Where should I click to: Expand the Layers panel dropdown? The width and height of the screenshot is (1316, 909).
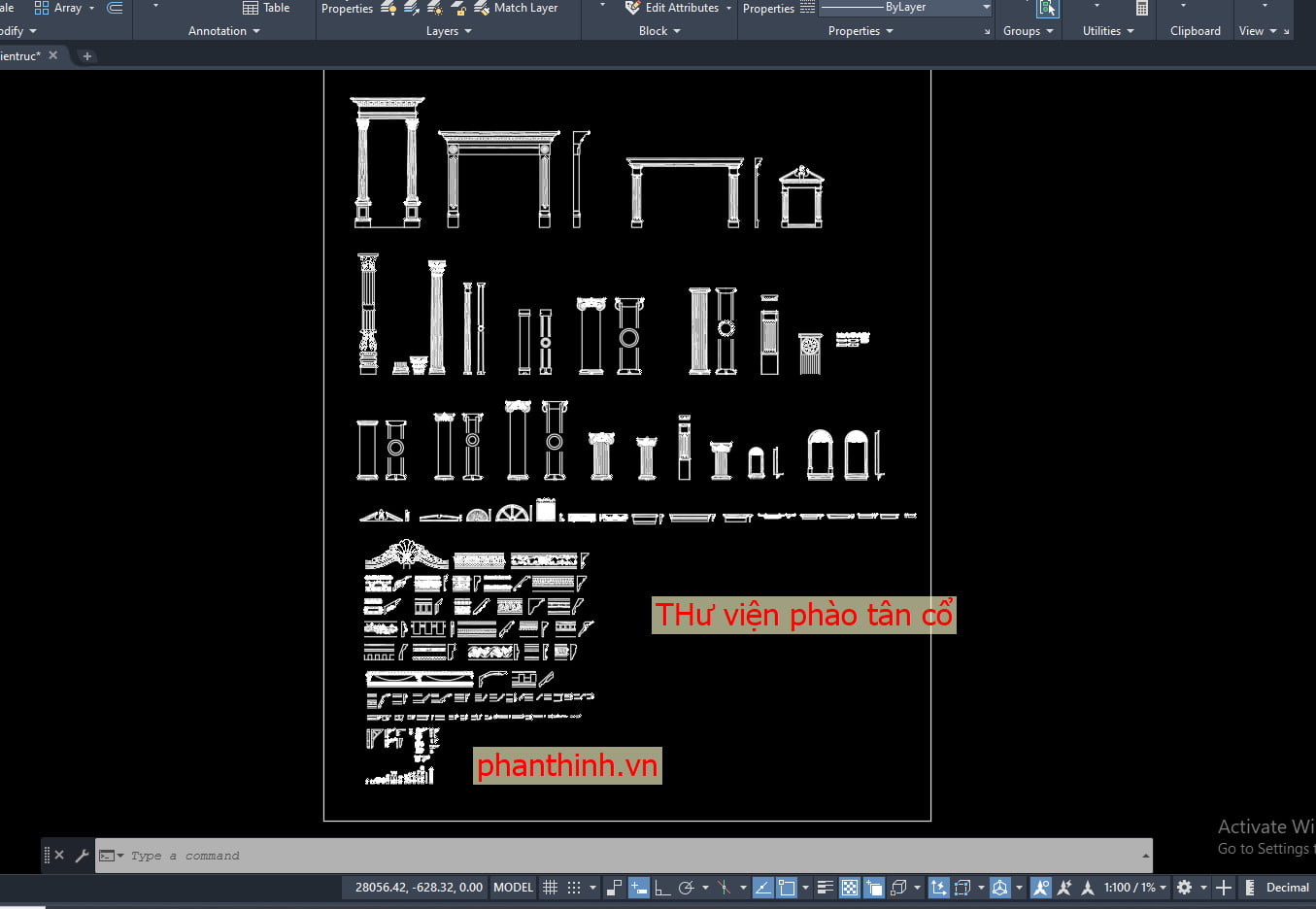click(449, 31)
